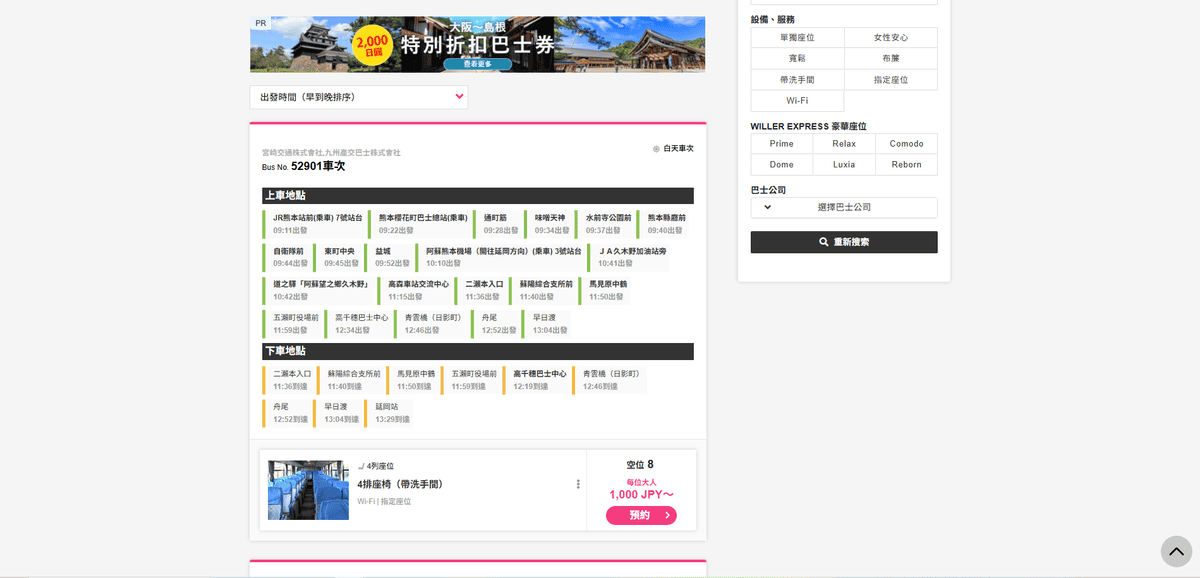Select the Reborn seat option
Screen dimensions: 1200x578
point(906,165)
